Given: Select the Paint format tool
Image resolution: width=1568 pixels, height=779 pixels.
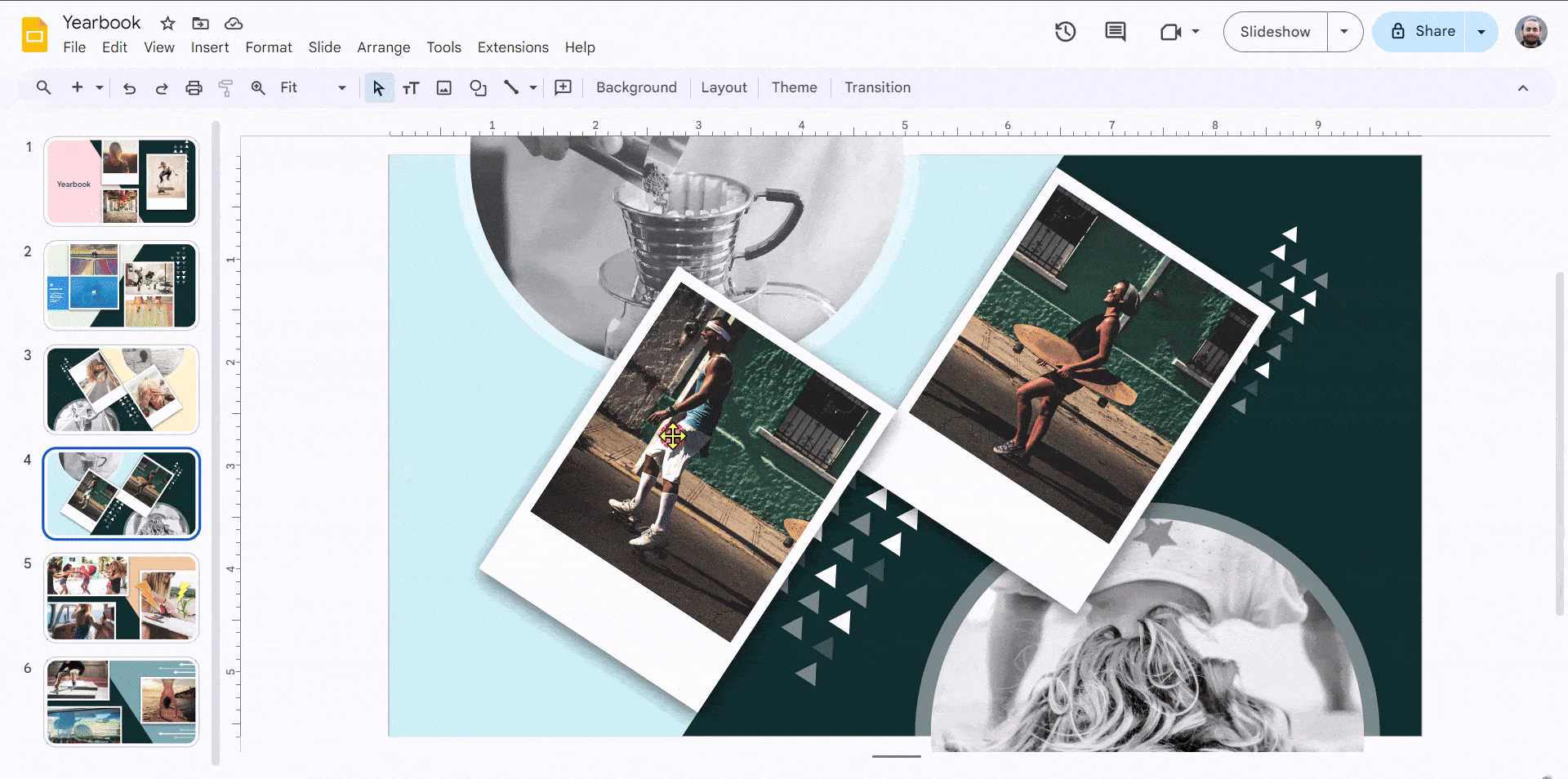Looking at the screenshot, I should pyautogui.click(x=225, y=87).
